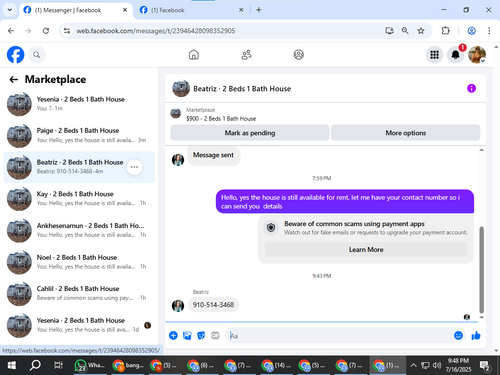Click the More options button

(406, 133)
